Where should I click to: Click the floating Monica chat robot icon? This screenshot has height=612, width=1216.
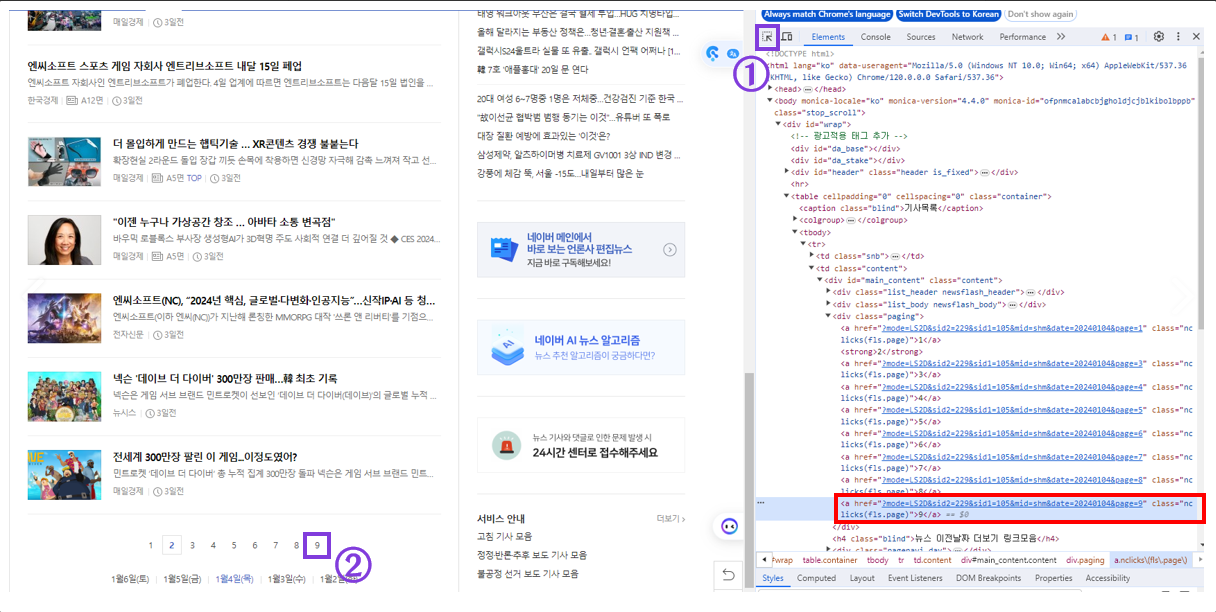(x=730, y=527)
